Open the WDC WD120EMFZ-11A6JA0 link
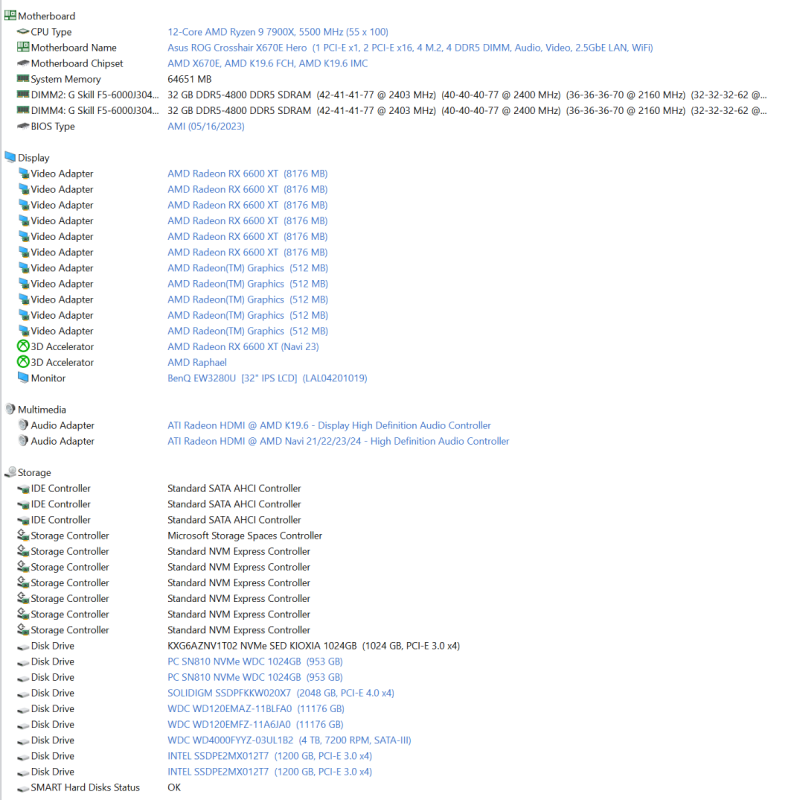This screenshot has height=800, width=794. tap(255, 724)
